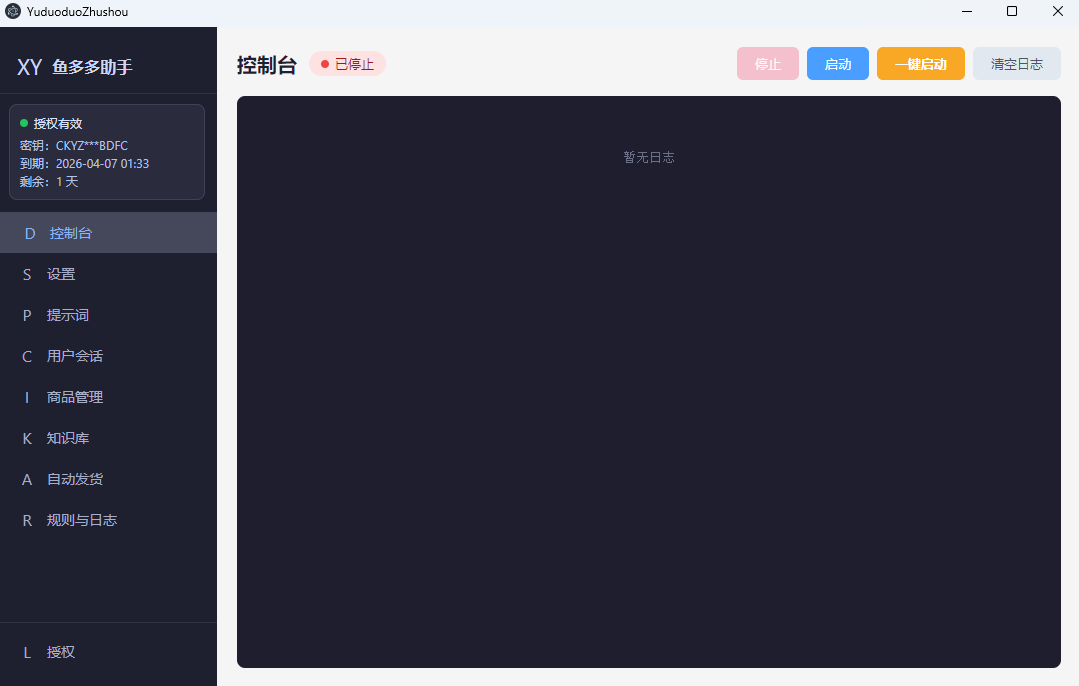Click the app logo in the title bar

tap(13, 11)
